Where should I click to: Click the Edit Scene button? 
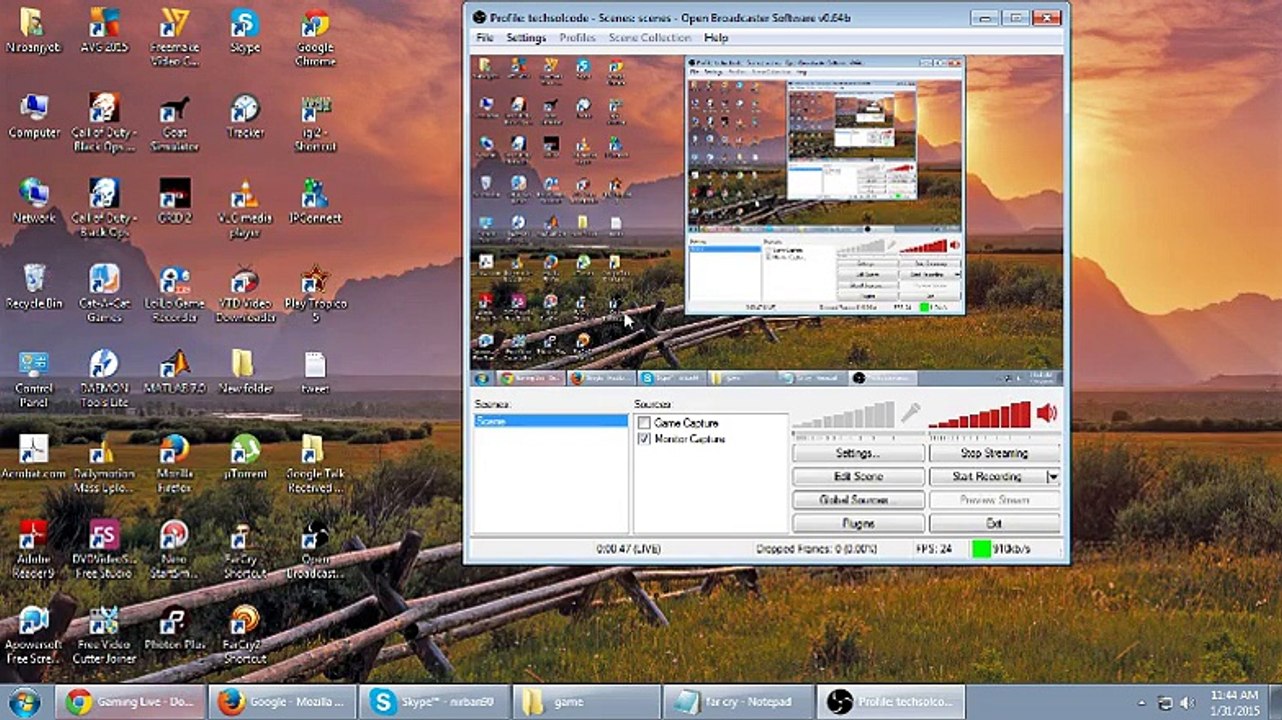click(858, 477)
